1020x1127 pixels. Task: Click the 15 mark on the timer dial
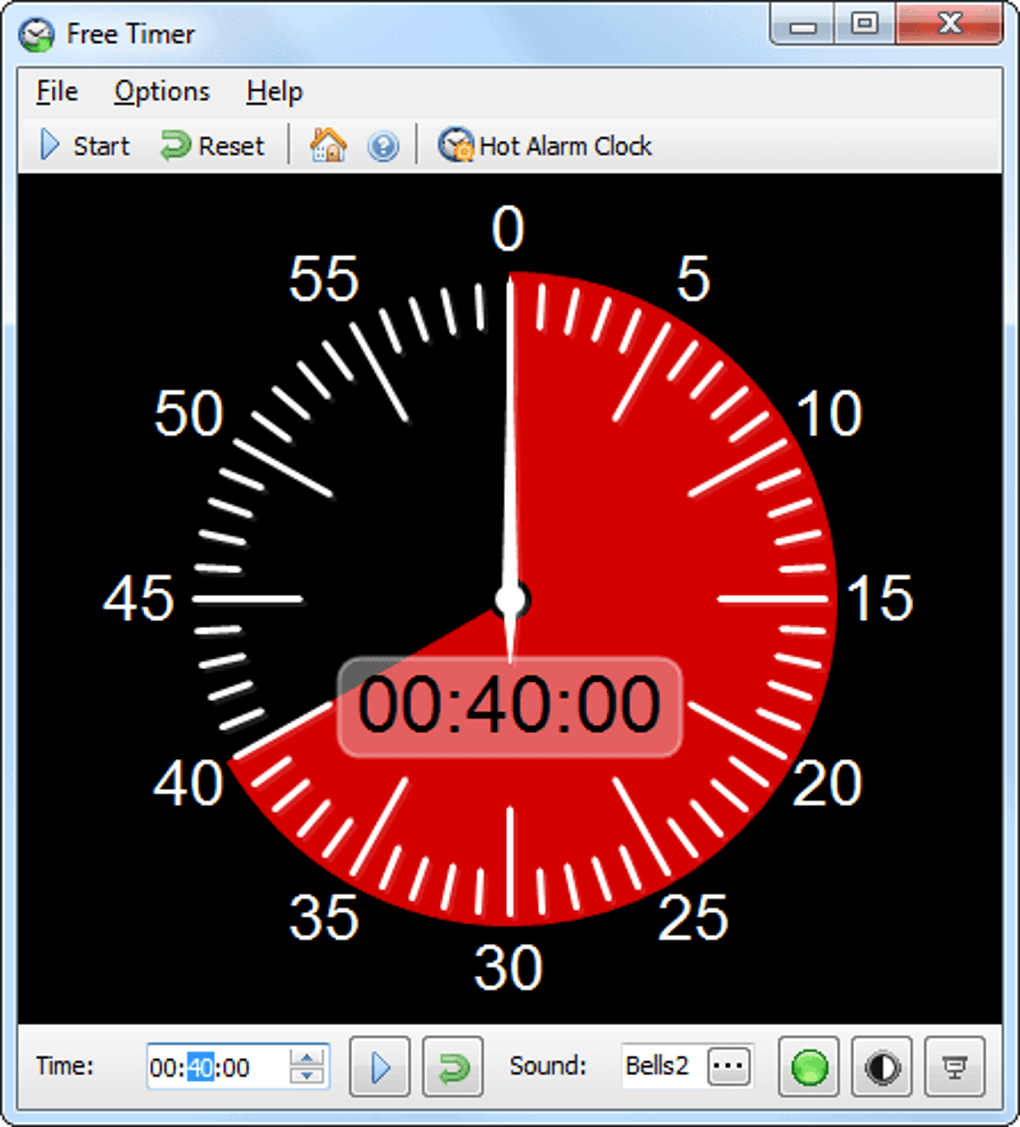(880, 598)
